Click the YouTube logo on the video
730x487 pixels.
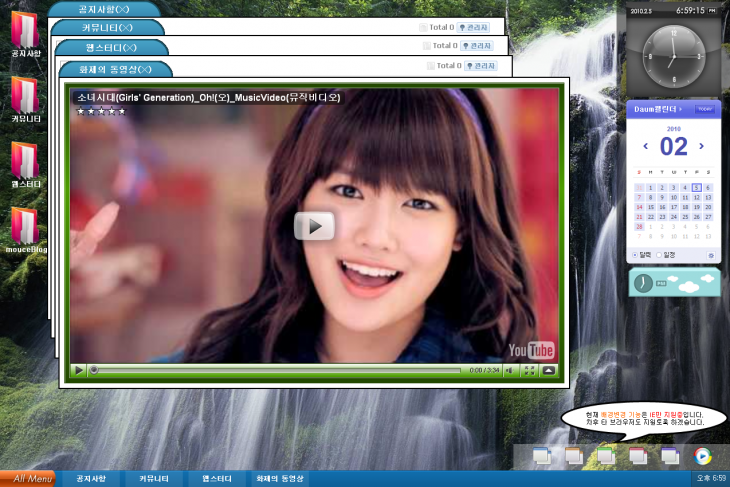531,350
